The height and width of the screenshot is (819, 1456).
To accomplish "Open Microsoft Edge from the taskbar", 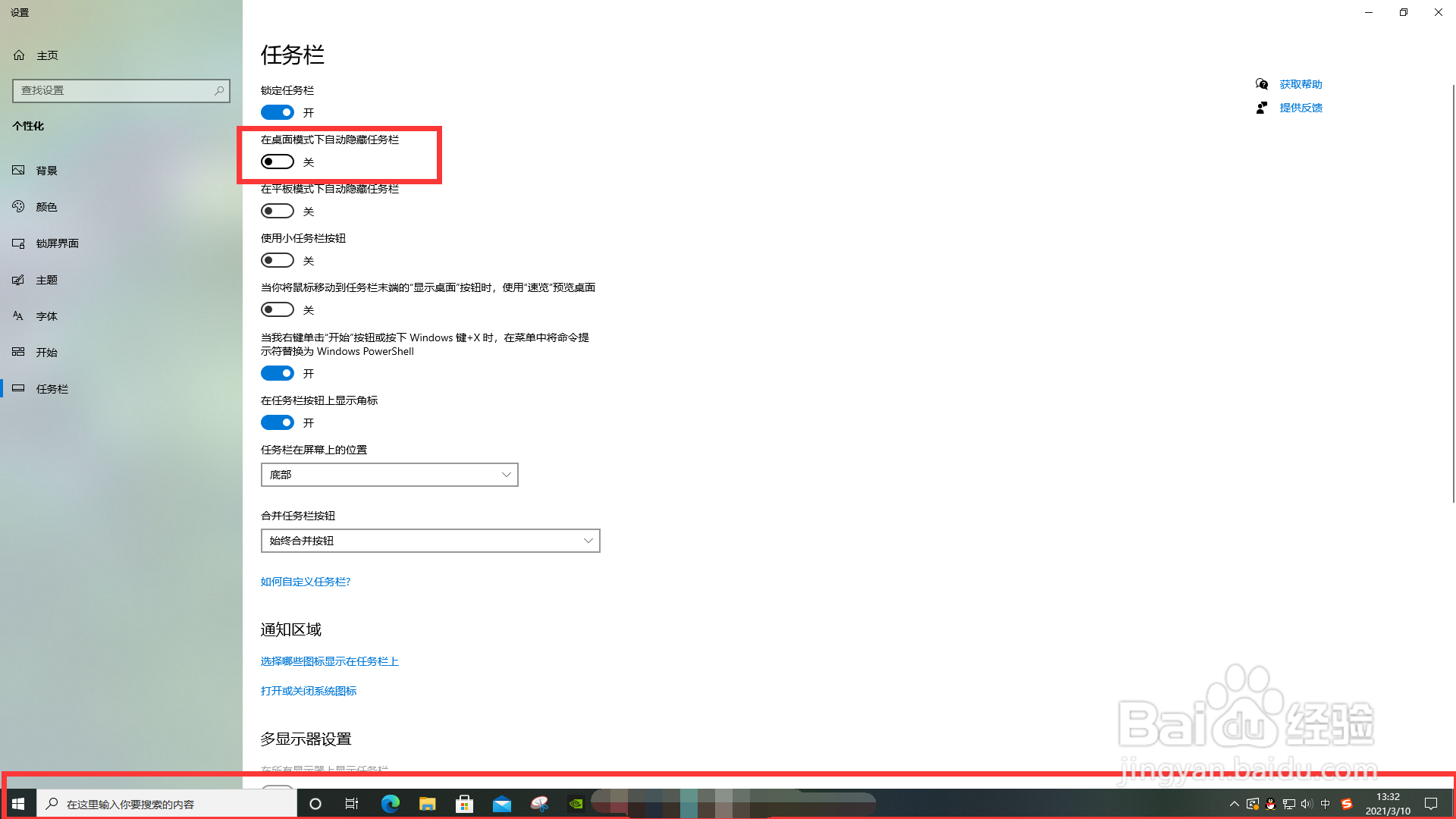I will (x=390, y=804).
